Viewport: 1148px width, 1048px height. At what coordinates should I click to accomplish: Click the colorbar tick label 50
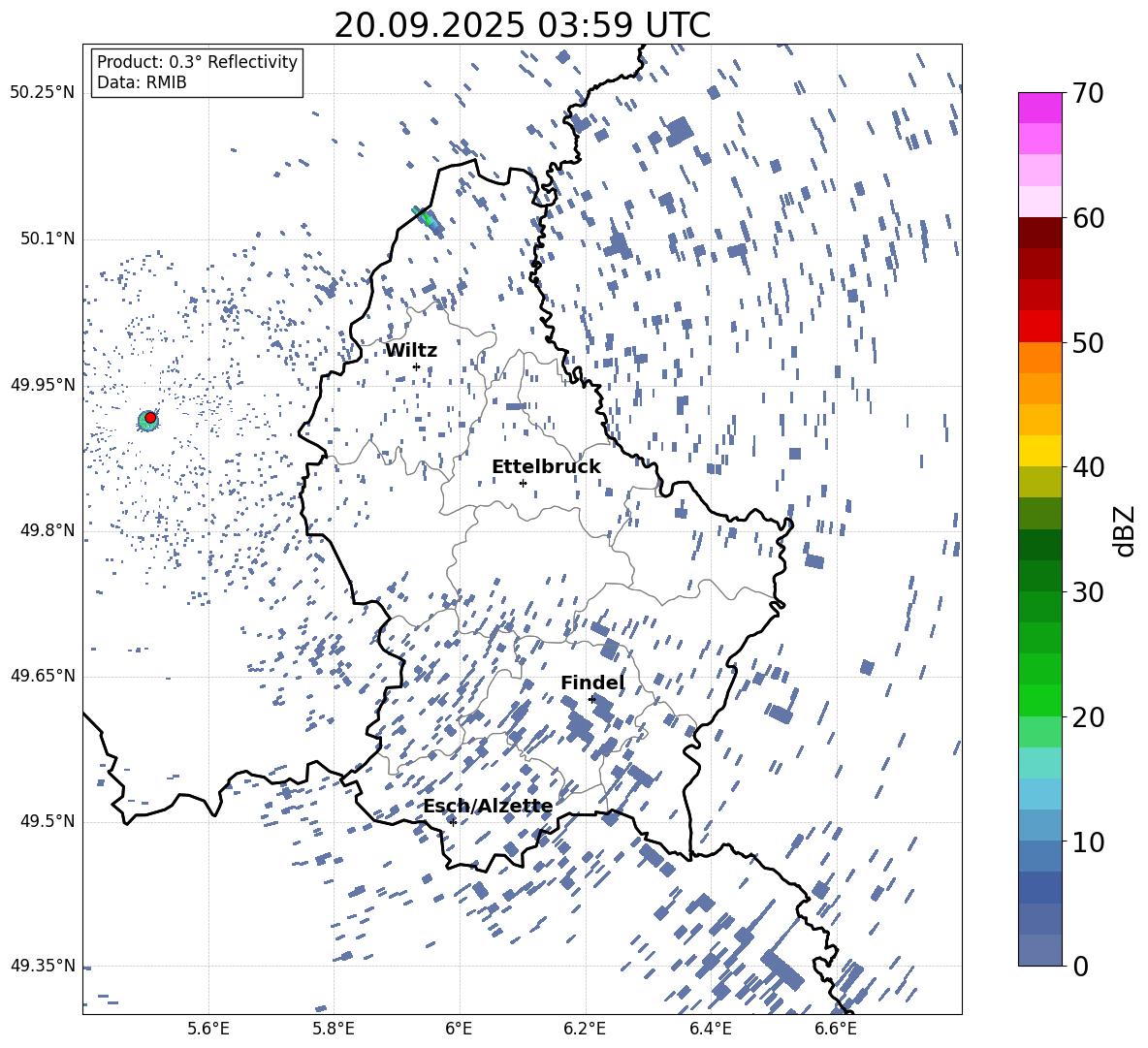coord(1088,343)
